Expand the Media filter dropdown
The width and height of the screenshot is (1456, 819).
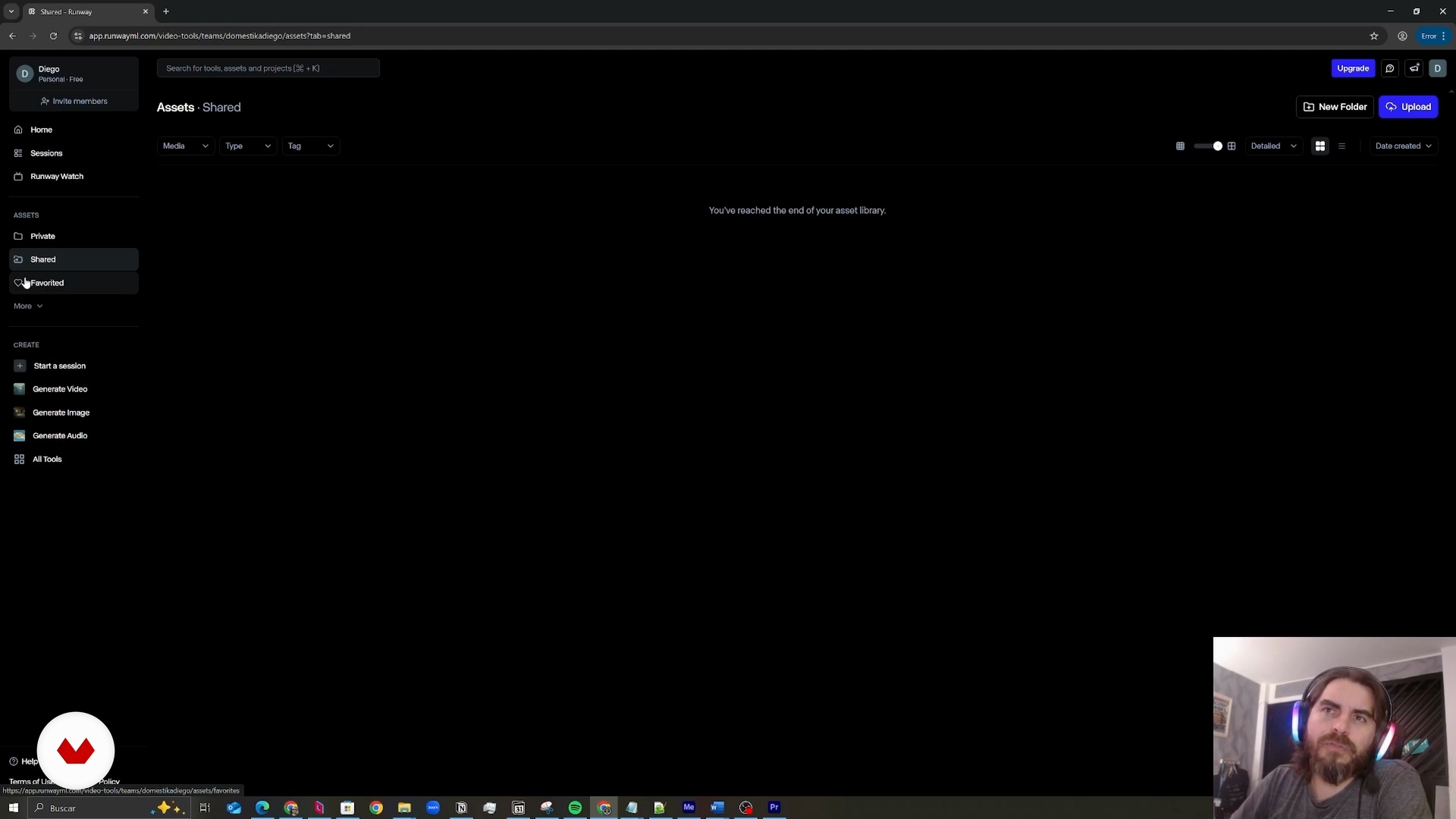(185, 146)
